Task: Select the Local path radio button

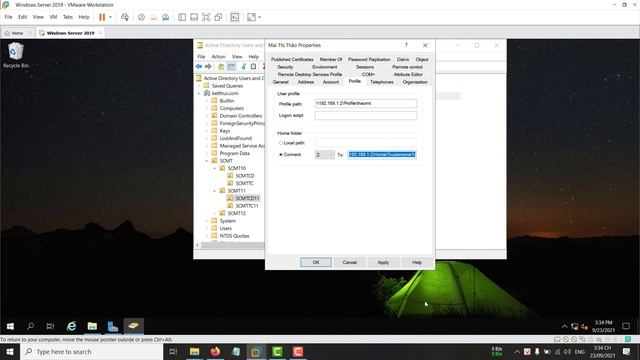Action: (x=281, y=143)
